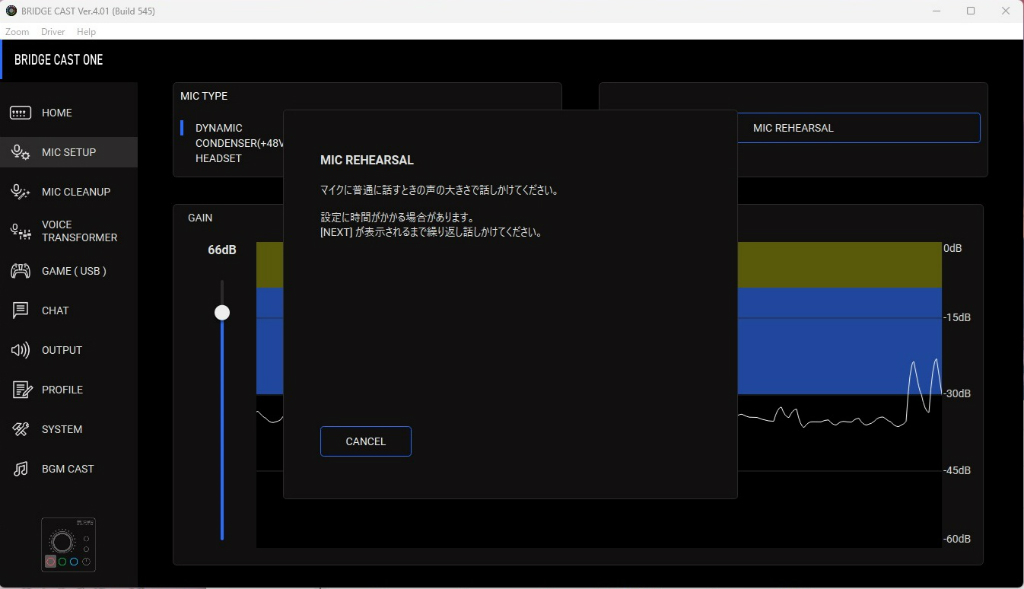Screen dimensions: 1024x589
Task: Click the MIC REHEARSAL button behind the dialog
Action: (x=858, y=128)
